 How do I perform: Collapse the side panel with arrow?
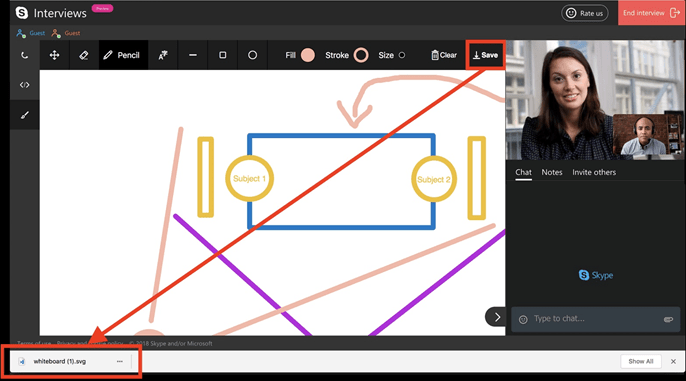[497, 317]
